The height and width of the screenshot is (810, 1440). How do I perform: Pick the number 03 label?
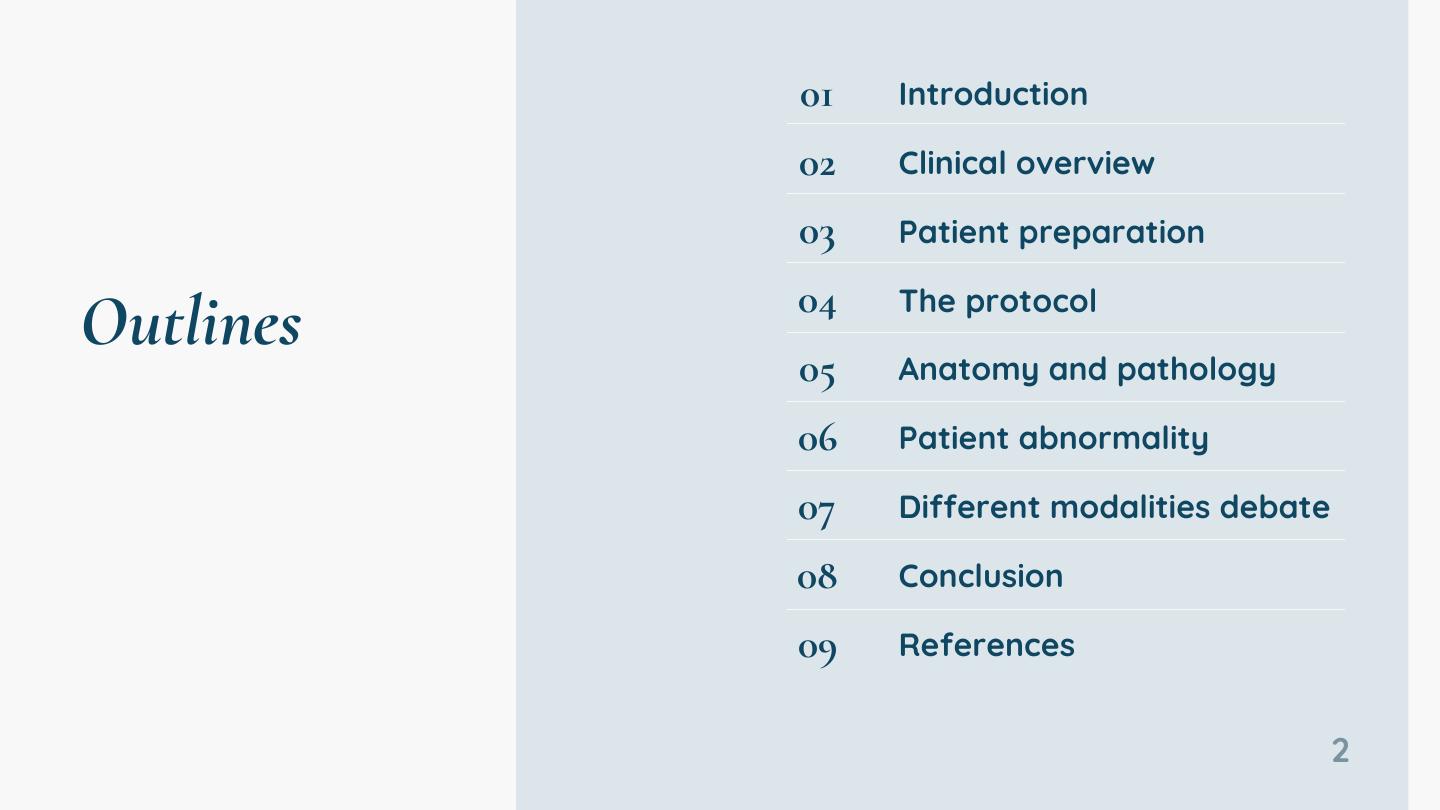pyautogui.click(x=816, y=234)
